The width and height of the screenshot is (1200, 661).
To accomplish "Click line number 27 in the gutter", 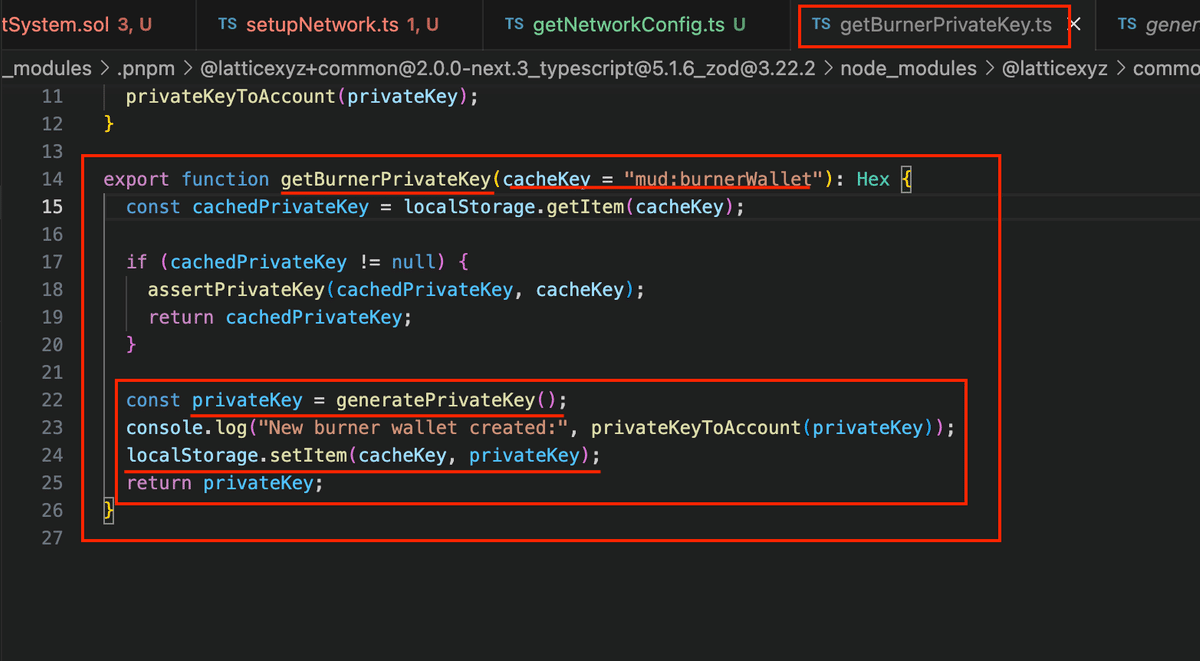I will coord(51,538).
